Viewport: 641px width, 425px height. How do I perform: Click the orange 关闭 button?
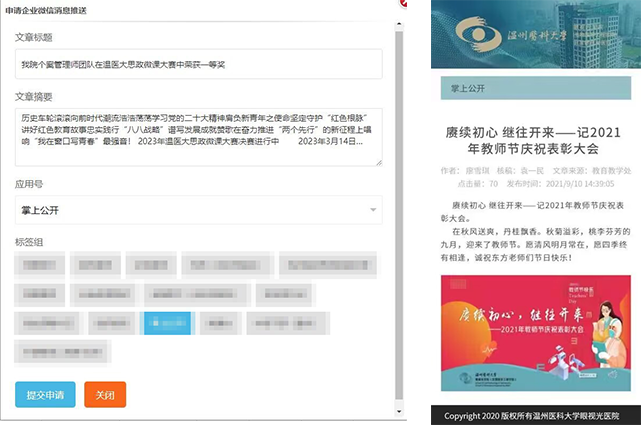point(104,395)
